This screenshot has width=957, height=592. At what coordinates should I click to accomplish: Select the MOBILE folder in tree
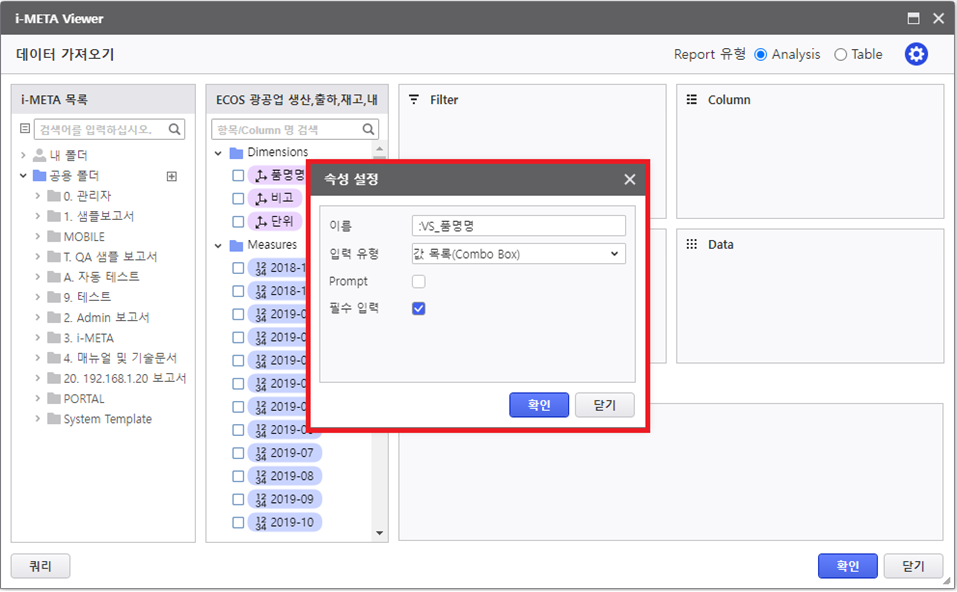click(x=84, y=237)
